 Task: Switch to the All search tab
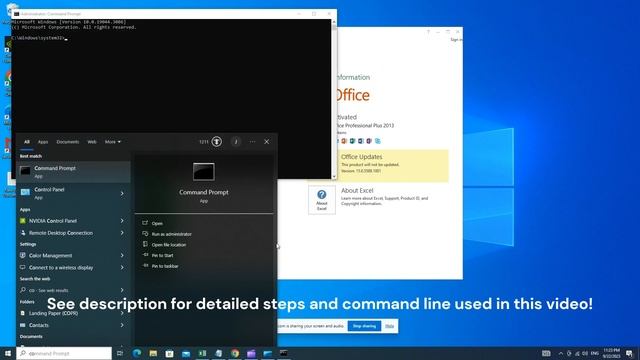click(27, 142)
